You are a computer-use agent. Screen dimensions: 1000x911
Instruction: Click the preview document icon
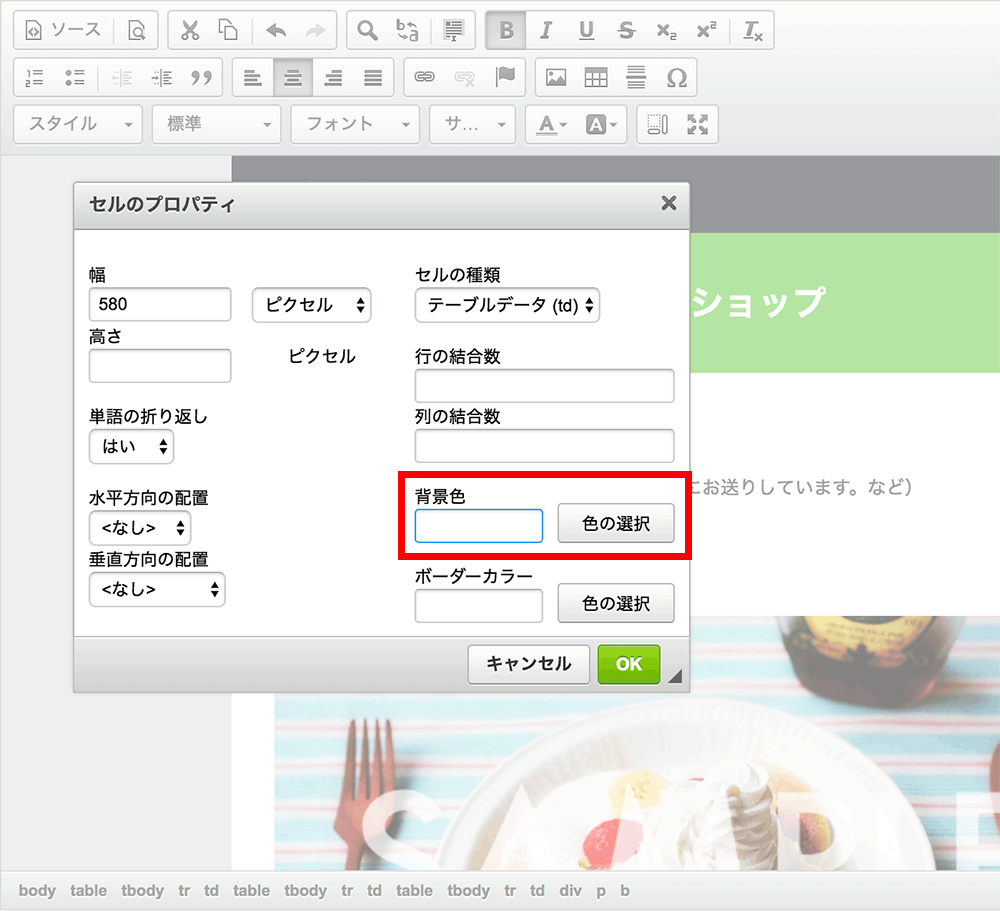(x=136, y=30)
